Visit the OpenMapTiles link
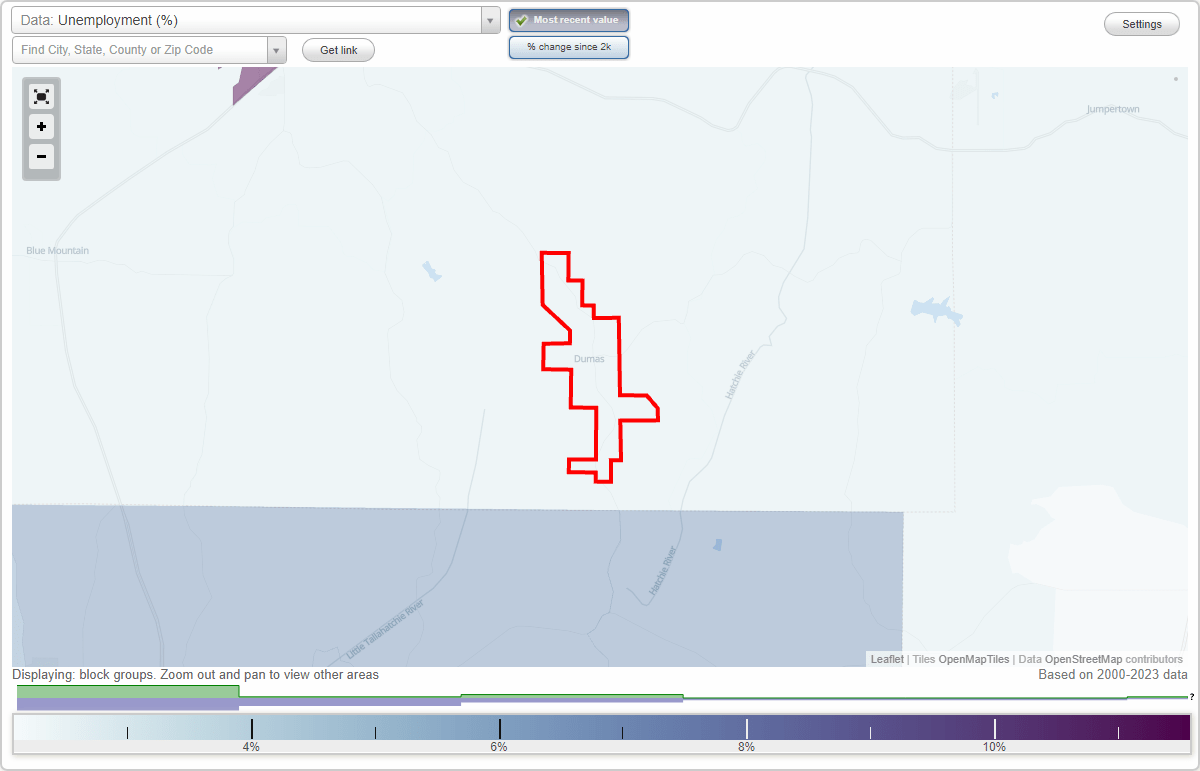This screenshot has height=771, width=1200. pos(973,659)
